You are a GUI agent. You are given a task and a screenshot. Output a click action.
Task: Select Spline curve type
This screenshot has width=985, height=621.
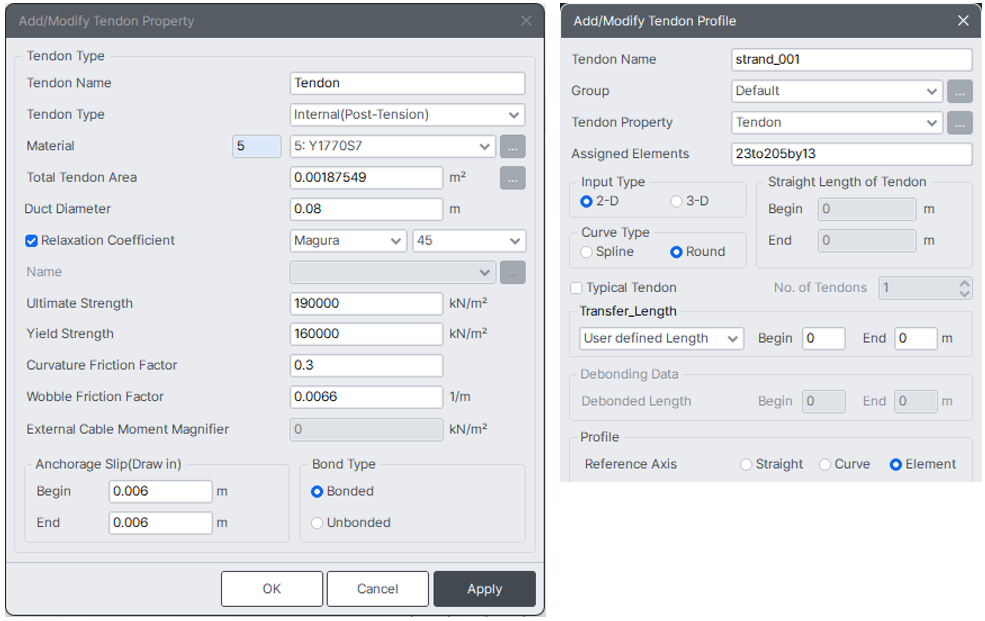pos(586,252)
